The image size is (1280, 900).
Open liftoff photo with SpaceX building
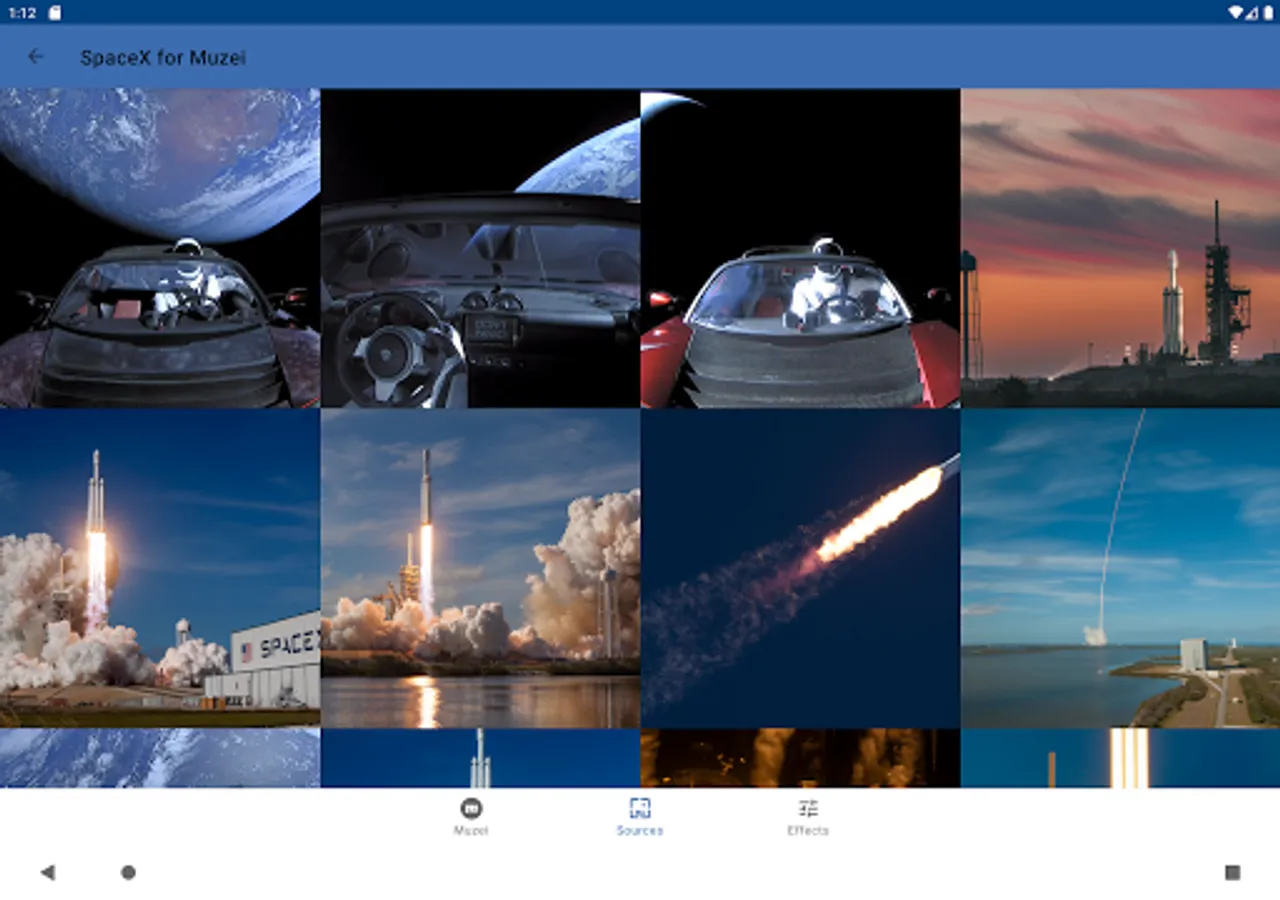(x=160, y=568)
